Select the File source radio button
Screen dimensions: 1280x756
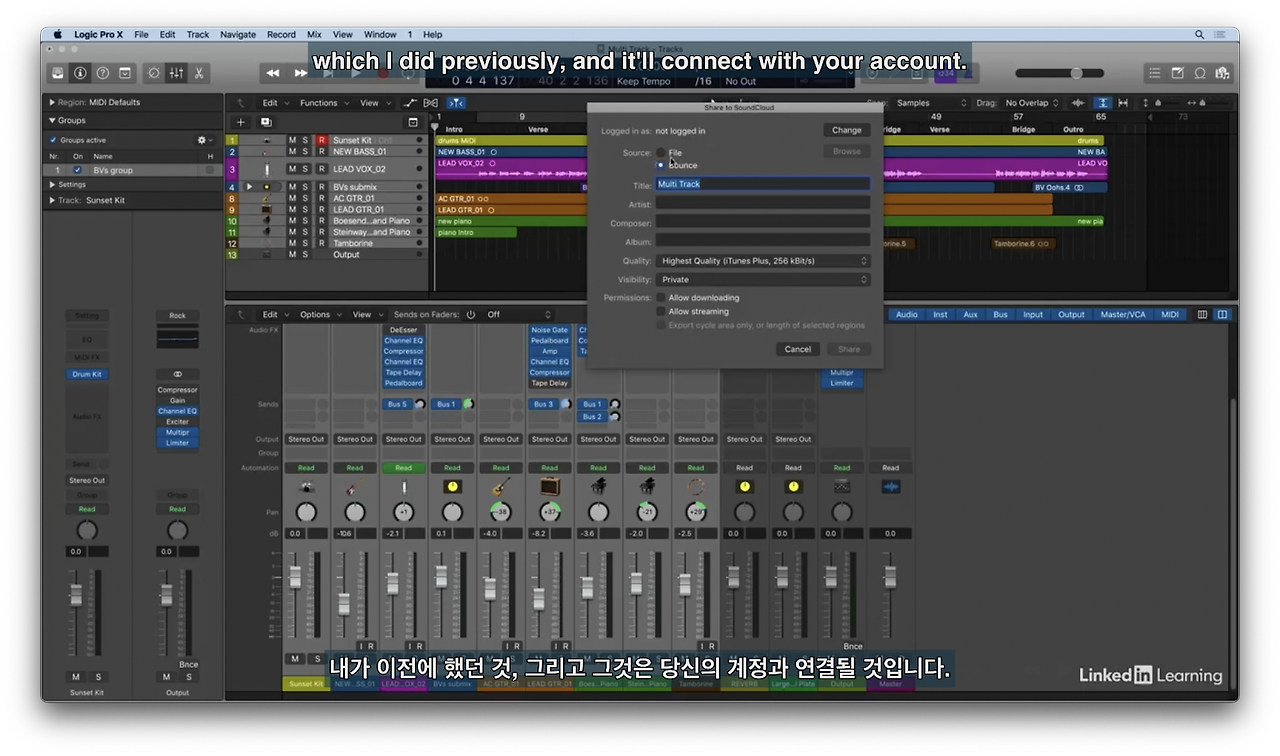[x=660, y=152]
